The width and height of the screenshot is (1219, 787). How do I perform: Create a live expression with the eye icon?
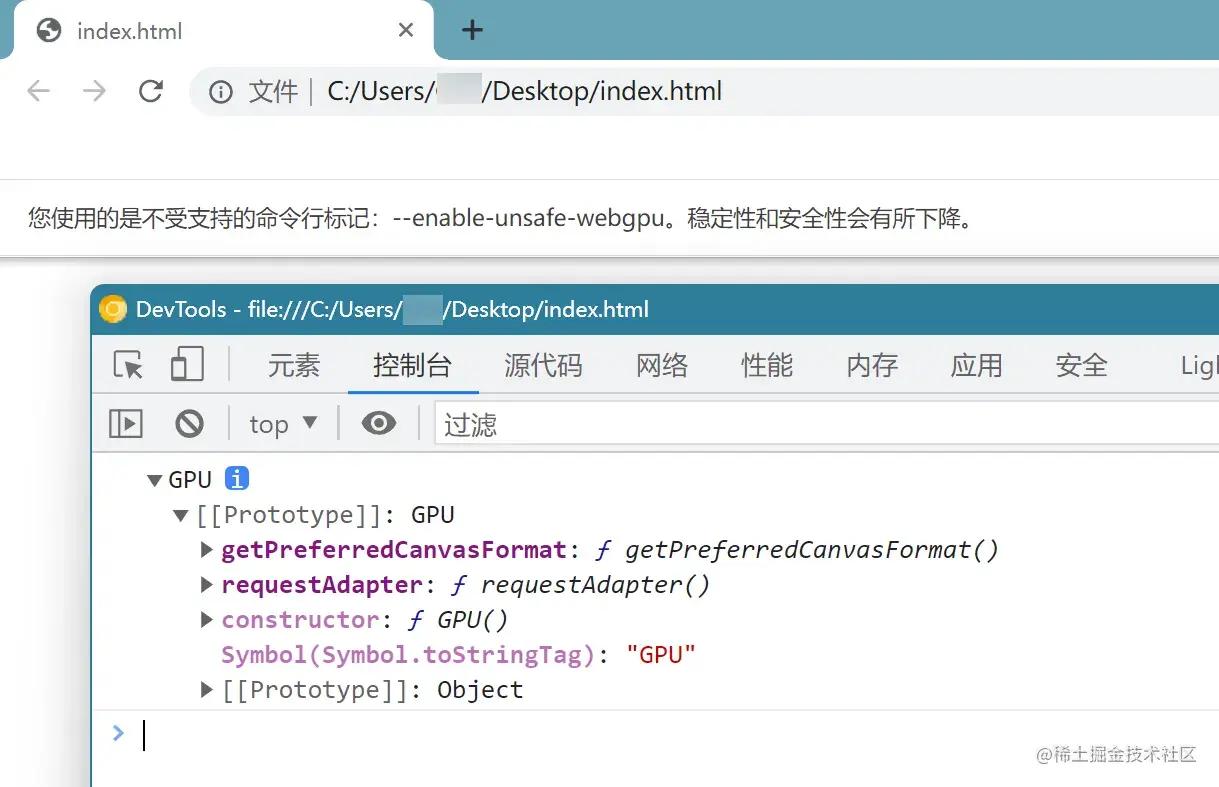pos(378,423)
